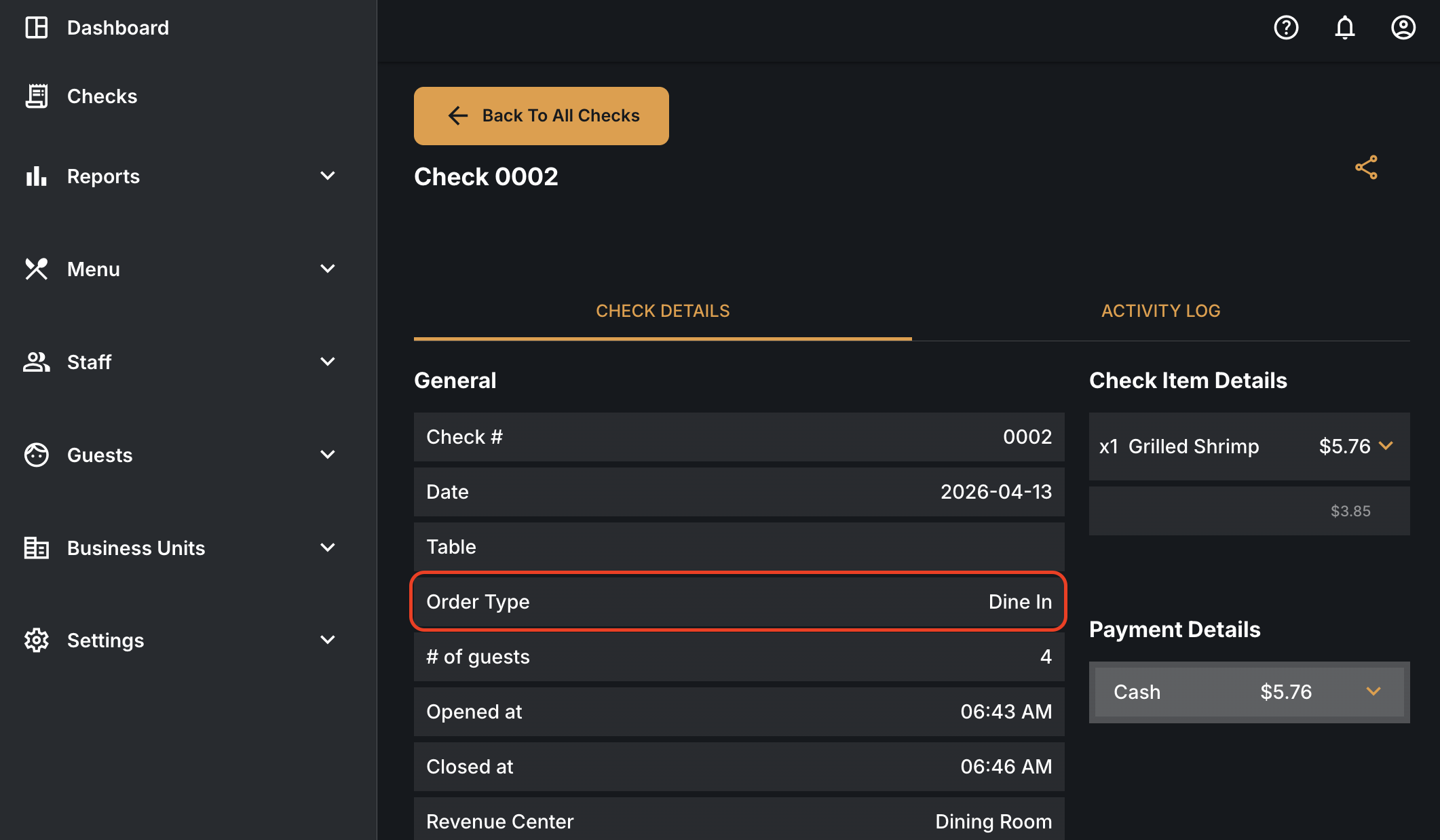
Task: Click the Check Item Details heading
Action: click(1188, 381)
